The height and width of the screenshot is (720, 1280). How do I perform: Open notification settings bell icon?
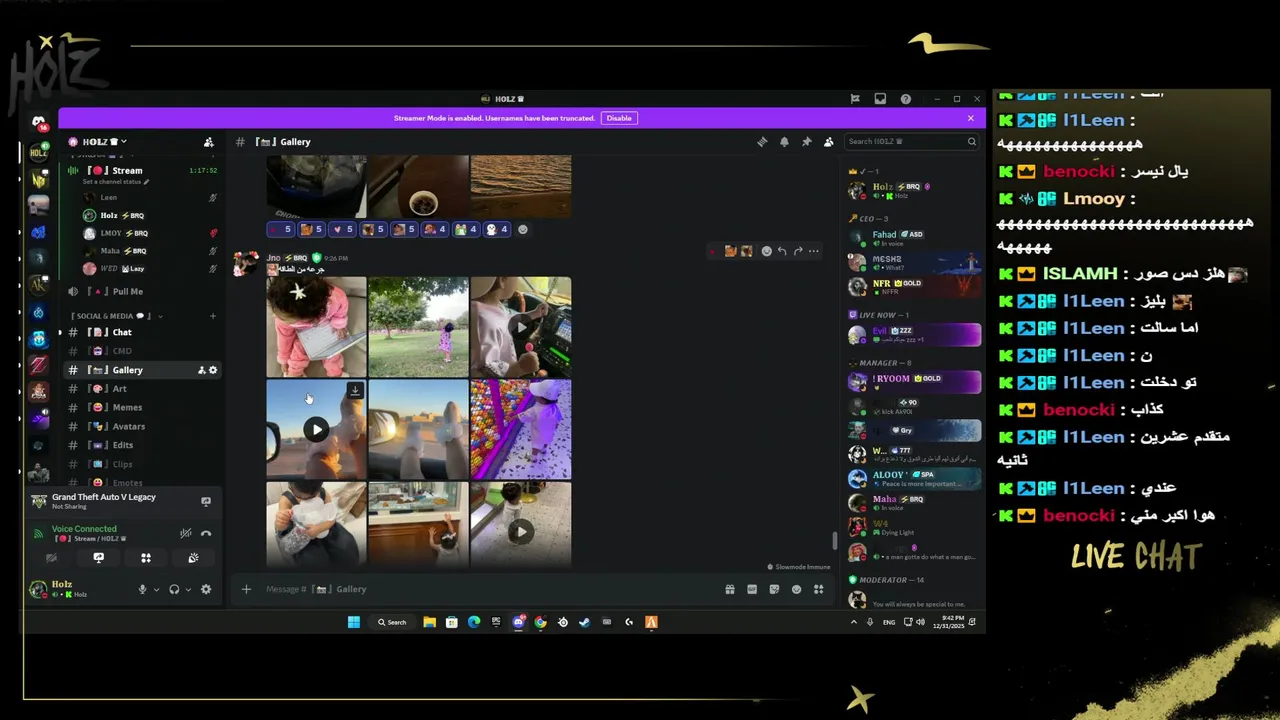coord(784,142)
